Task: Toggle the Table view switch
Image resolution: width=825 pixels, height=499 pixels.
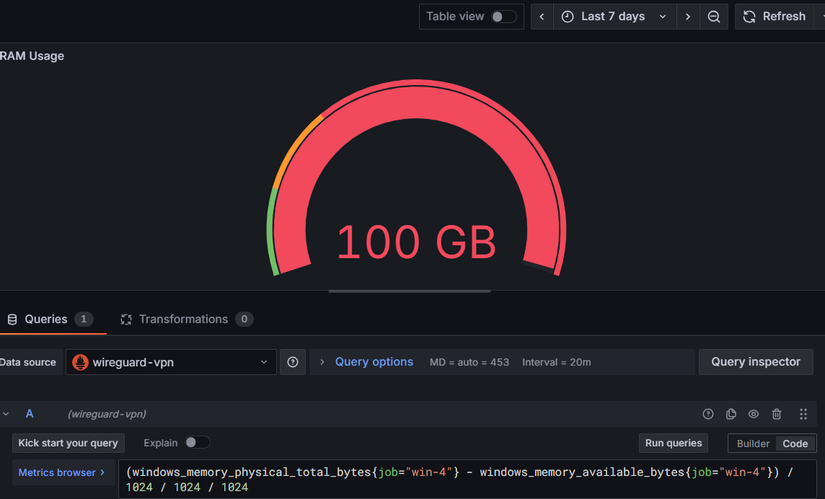Action: point(504,17)
